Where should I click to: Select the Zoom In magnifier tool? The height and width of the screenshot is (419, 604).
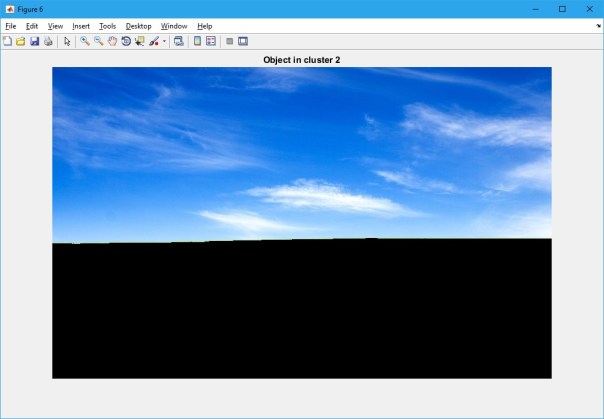pyautogui.click(x=85, y=41)
